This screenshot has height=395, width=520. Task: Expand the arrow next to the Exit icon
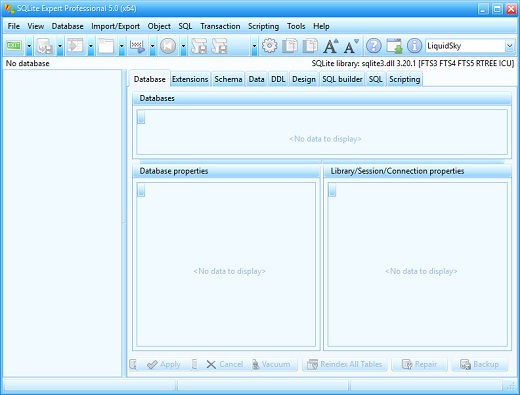[29, 46]
